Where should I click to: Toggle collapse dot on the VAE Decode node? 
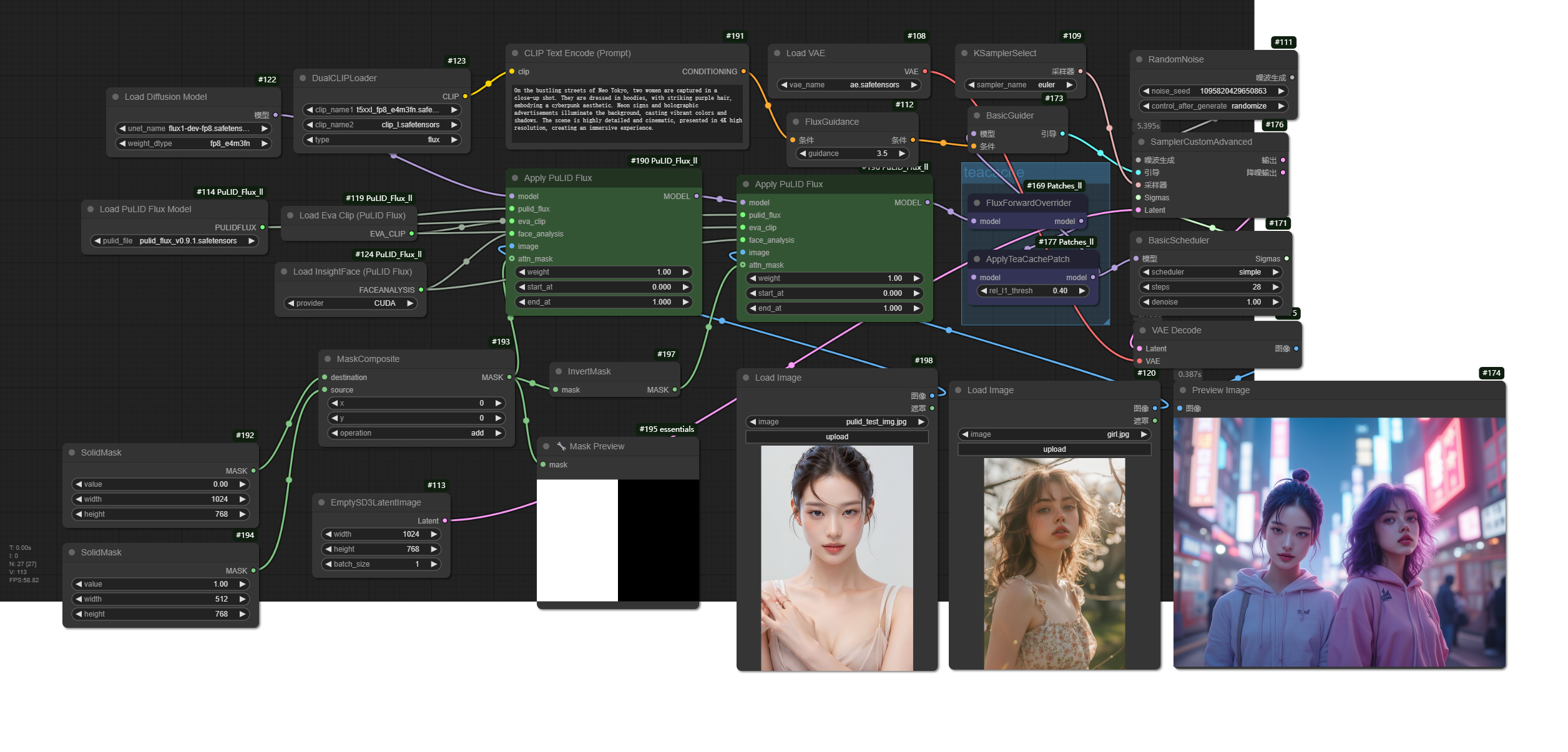(1143, 331)
